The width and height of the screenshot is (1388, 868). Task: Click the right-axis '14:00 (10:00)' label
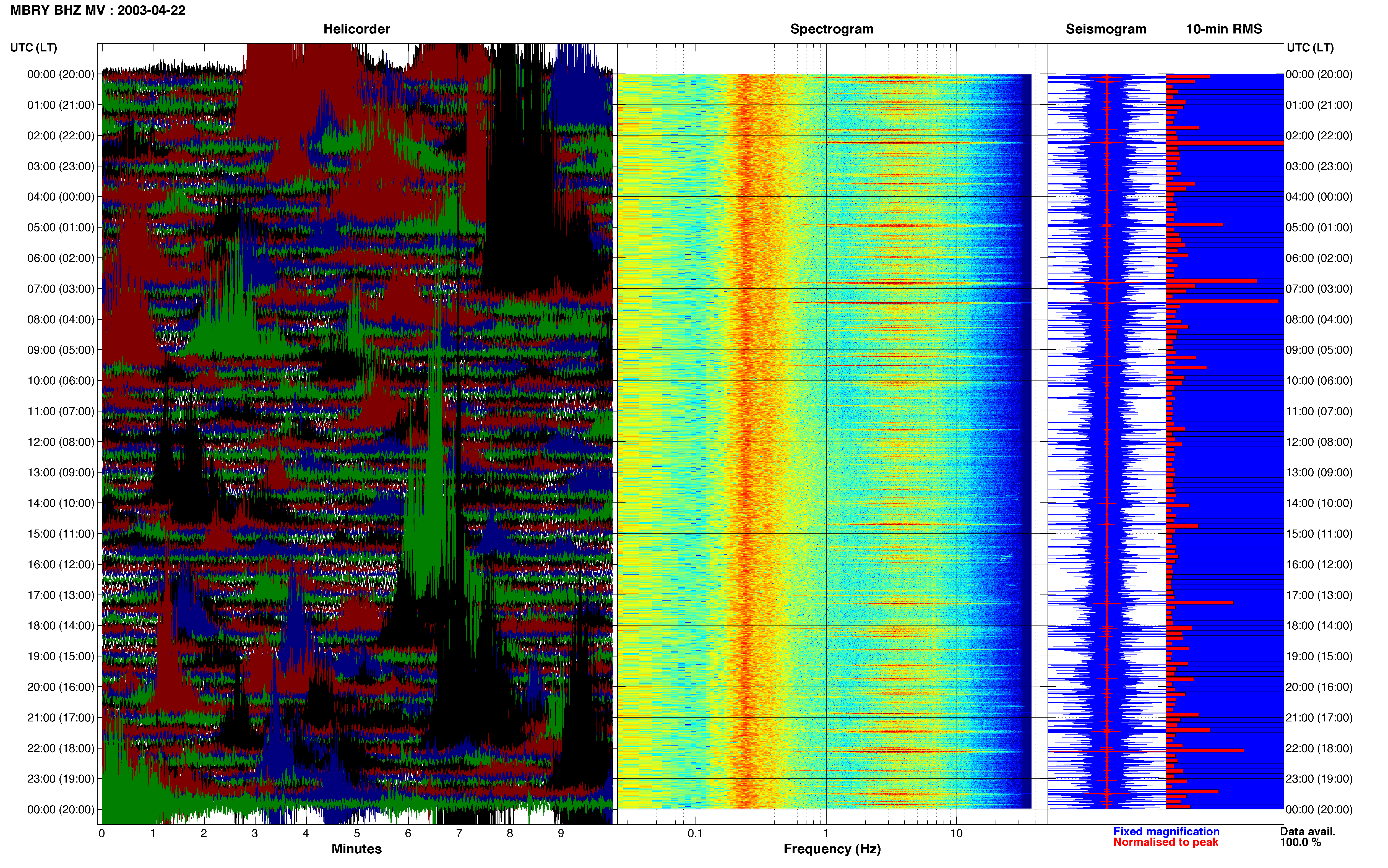click(1319, 504)
